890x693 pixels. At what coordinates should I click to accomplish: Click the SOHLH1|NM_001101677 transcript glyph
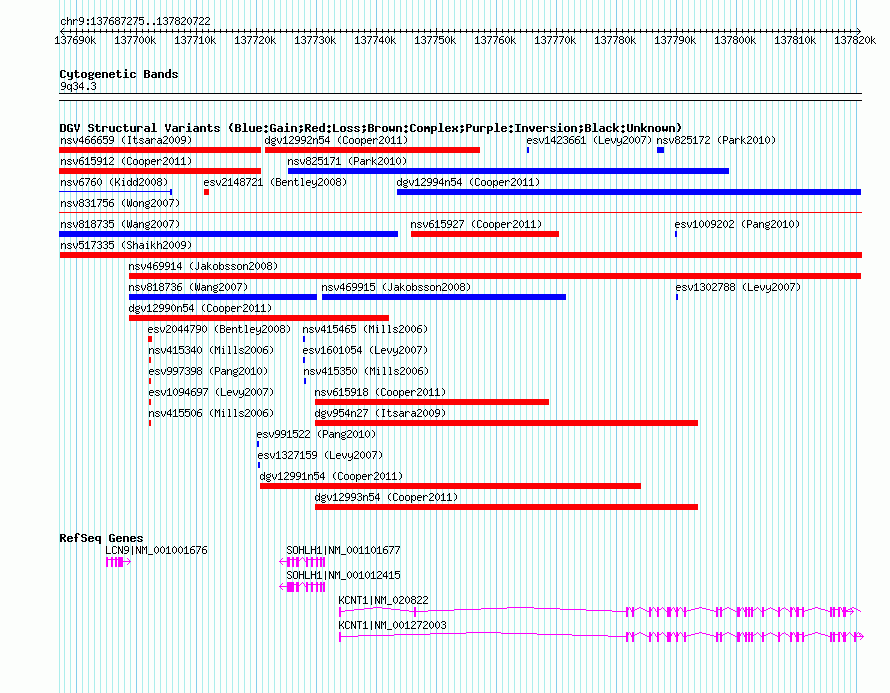click(x=303, y=562)
